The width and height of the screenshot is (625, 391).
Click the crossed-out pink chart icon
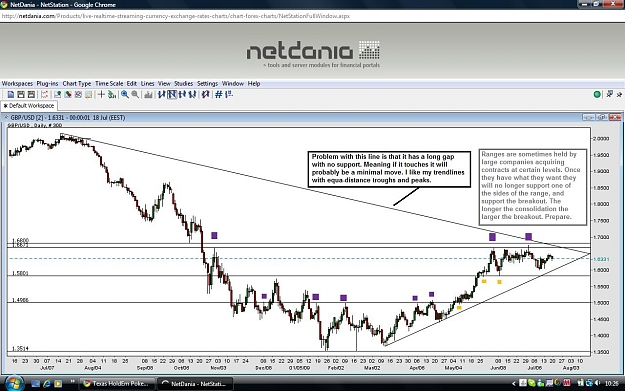[x=78, y=94]
